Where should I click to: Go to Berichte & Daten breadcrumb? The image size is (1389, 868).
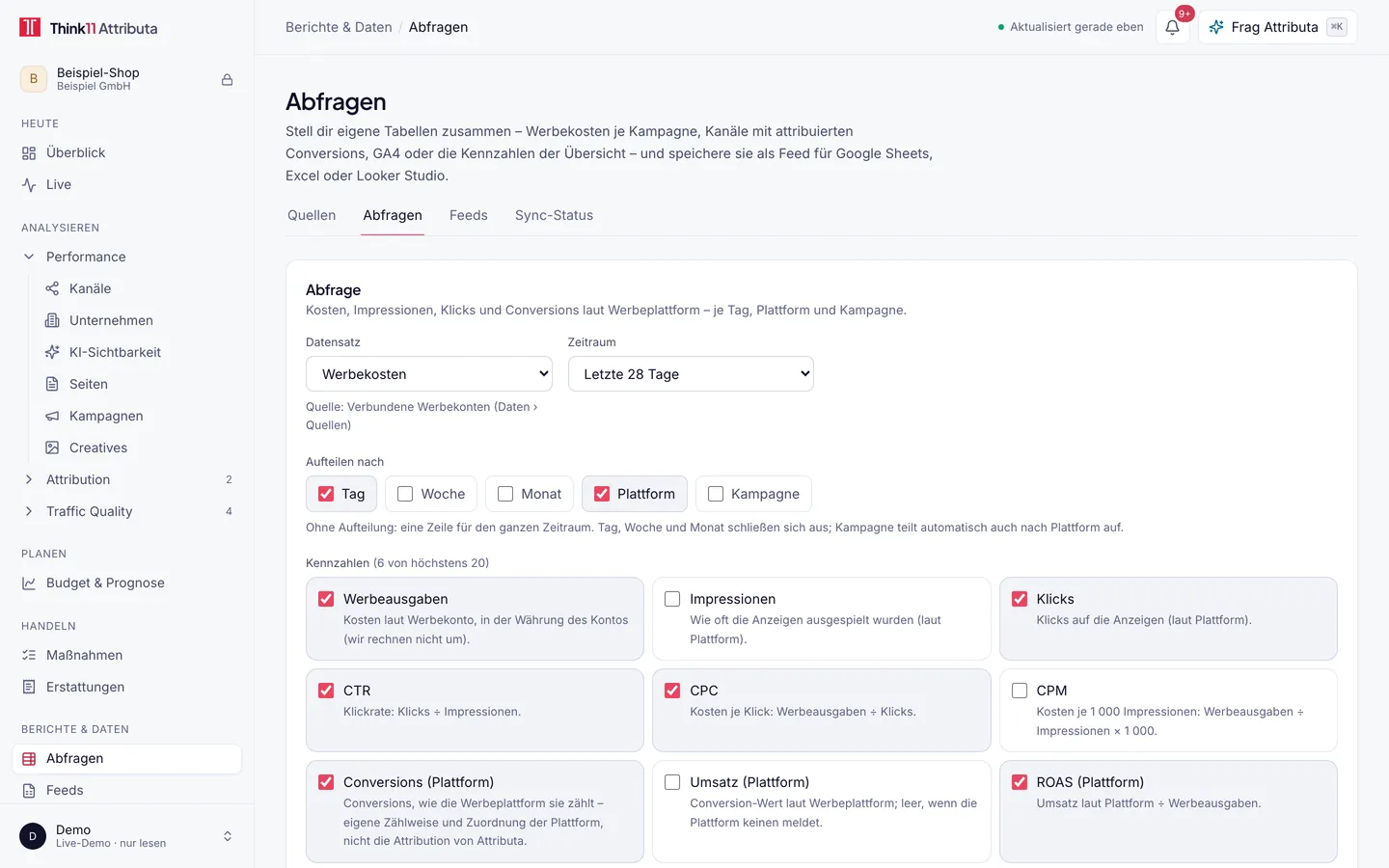pos(339,27)
